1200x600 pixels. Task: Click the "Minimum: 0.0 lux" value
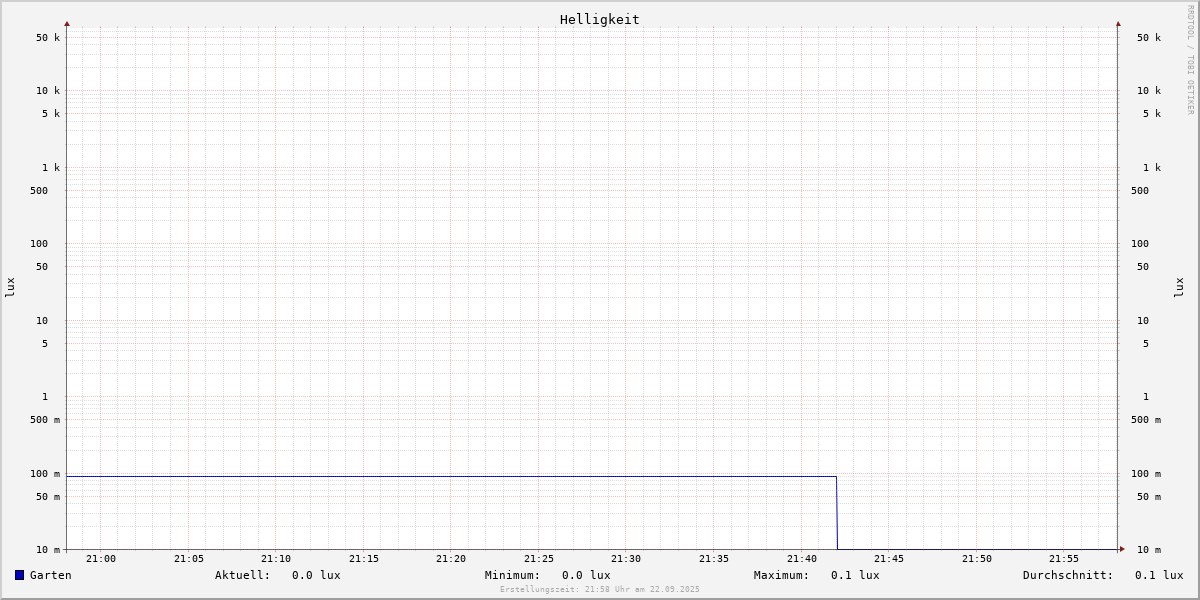(x=548, y=575)
